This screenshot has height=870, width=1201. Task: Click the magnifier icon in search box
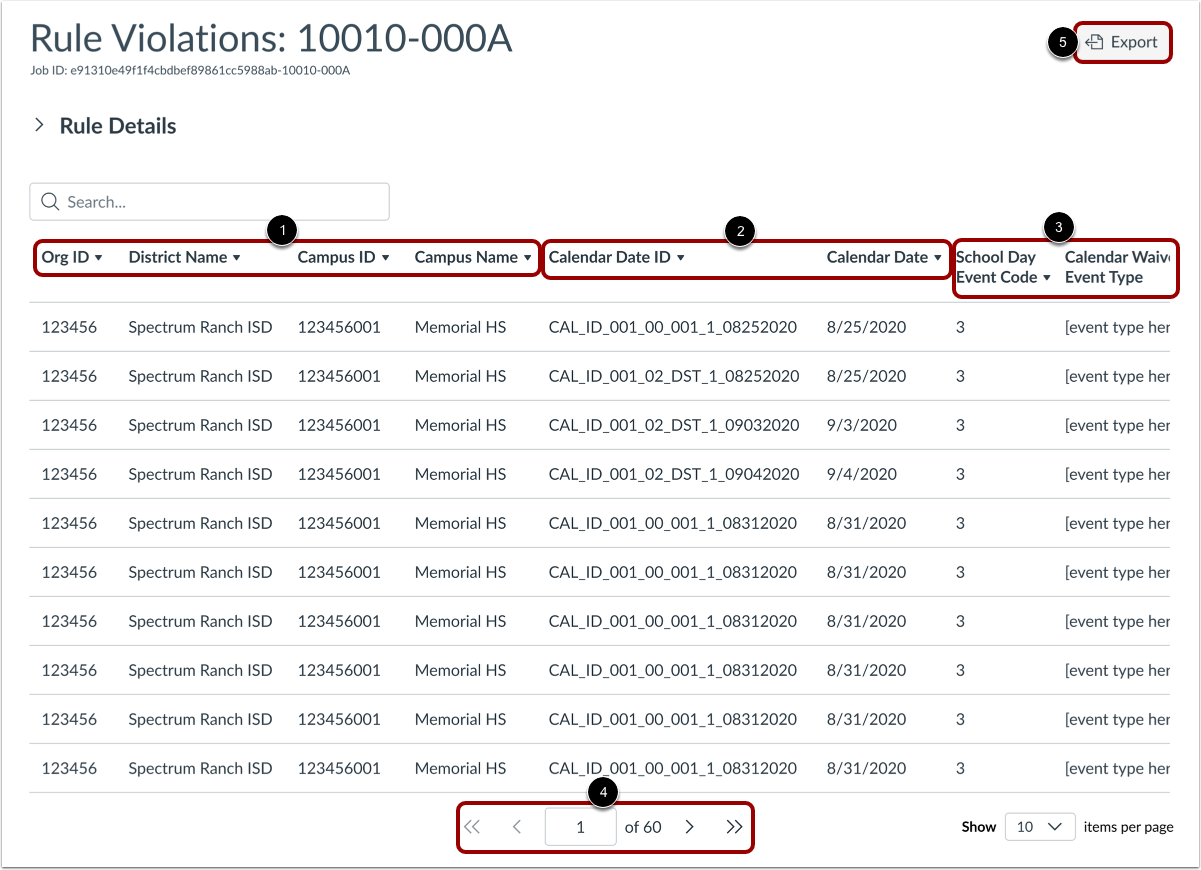[x=50, y=202]
